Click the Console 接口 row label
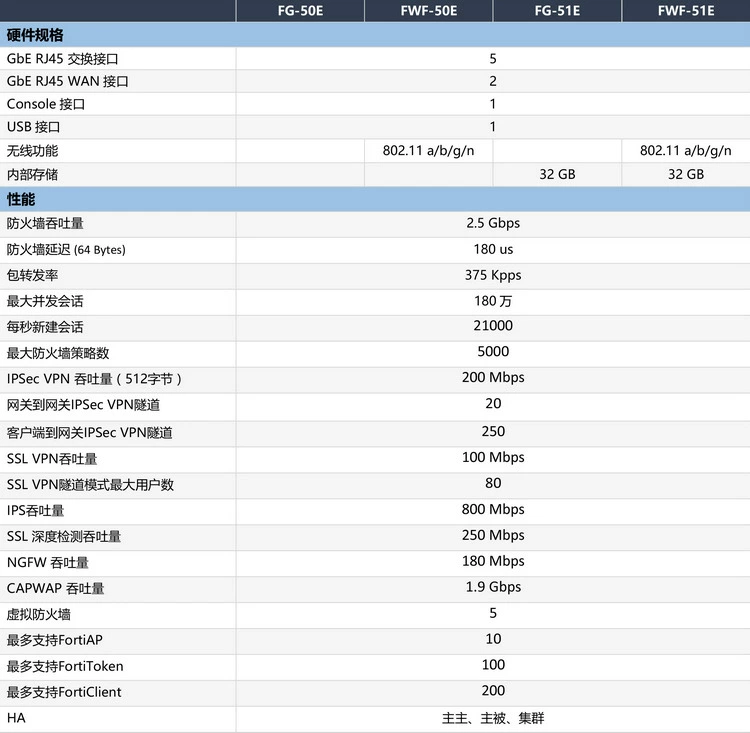This screenshot has height=733, width=750. point(46,104)
